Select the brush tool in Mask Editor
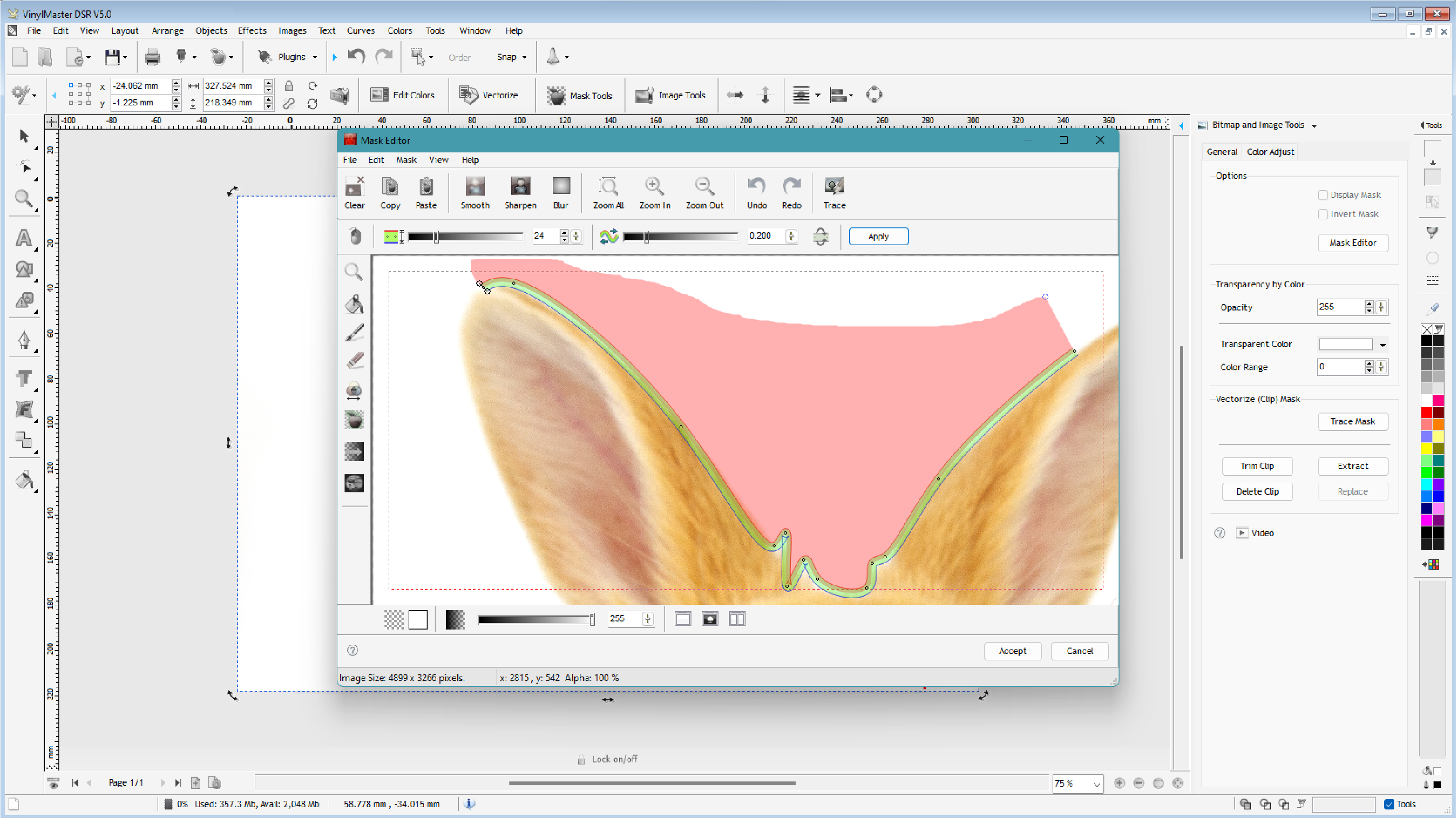The height and width of the screenshot is (818, 1456). click(354, 332)
